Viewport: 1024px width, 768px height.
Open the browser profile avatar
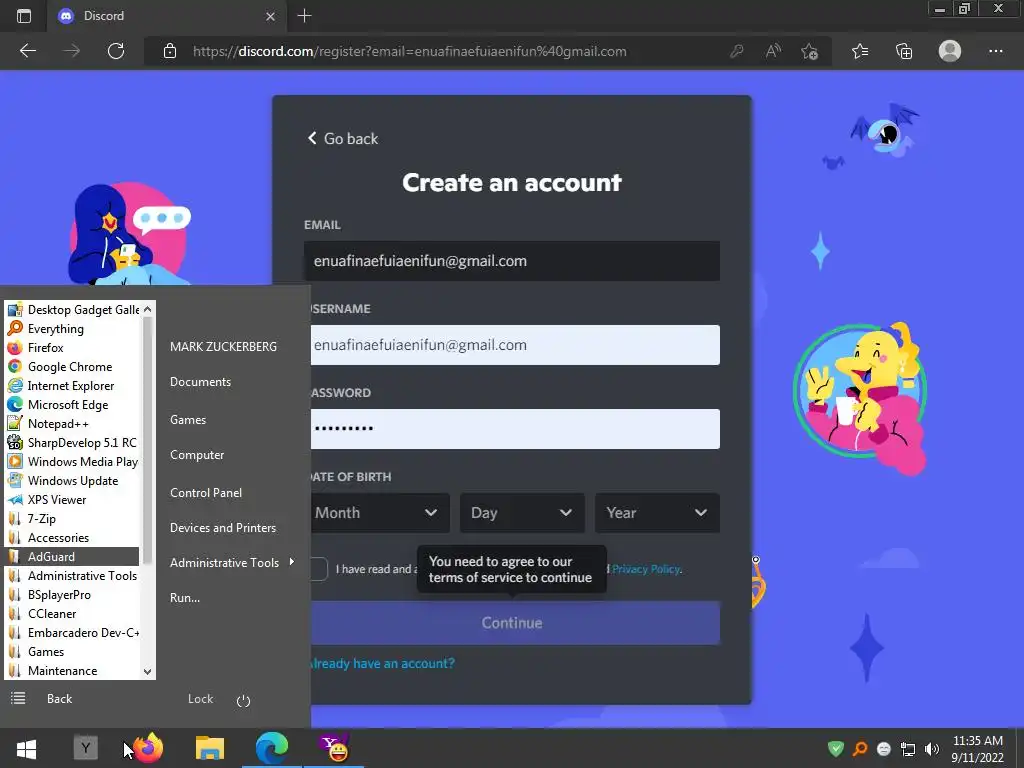pyautogui.click(x=950, y=51)
